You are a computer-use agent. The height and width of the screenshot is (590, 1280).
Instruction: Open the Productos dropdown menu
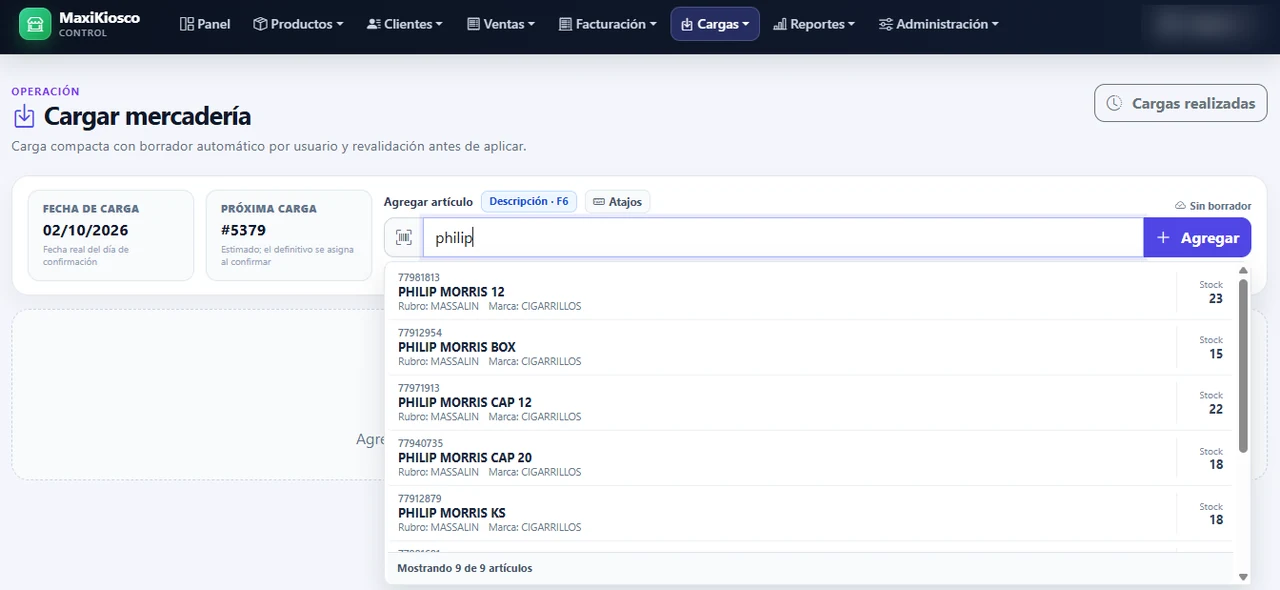click(298, 24)
